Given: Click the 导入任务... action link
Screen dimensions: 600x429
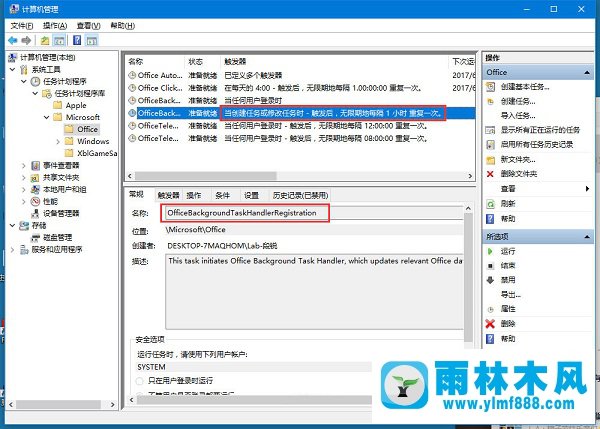Looking at the screenshot, I should [518, 116].
